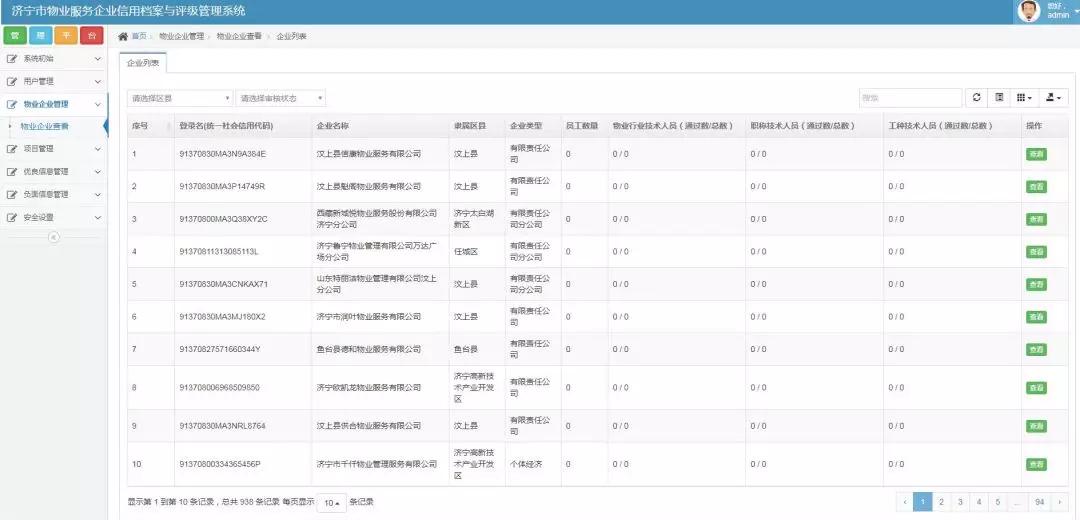Image resolution: width=1080 pixels, height=520 pixels.
Task: Collapse the sidebar with the double-arrow icon
Action: (54, 237)
